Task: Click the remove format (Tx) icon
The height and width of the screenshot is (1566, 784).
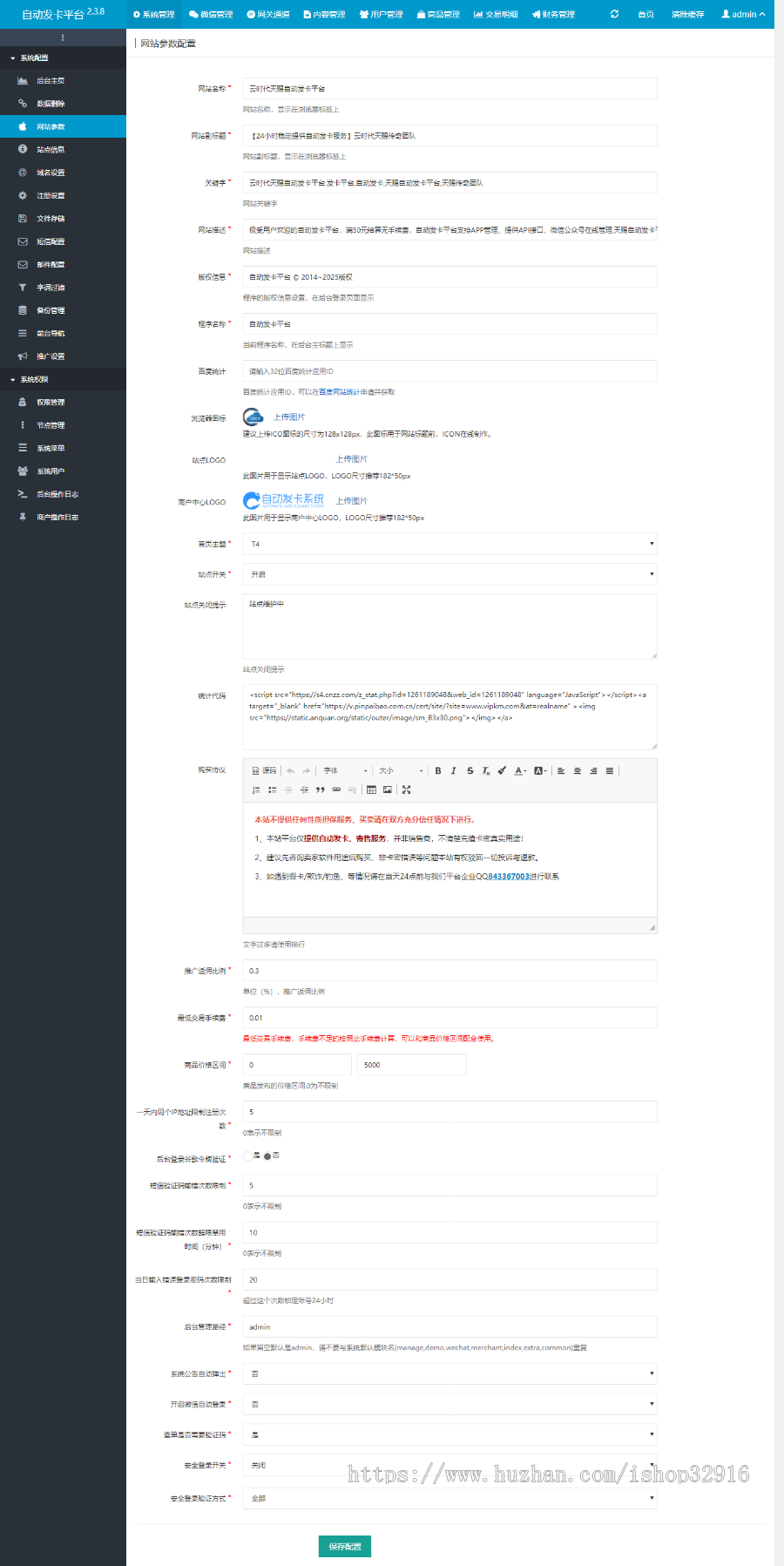Action: pyautogui.click(x=486, y=770)
